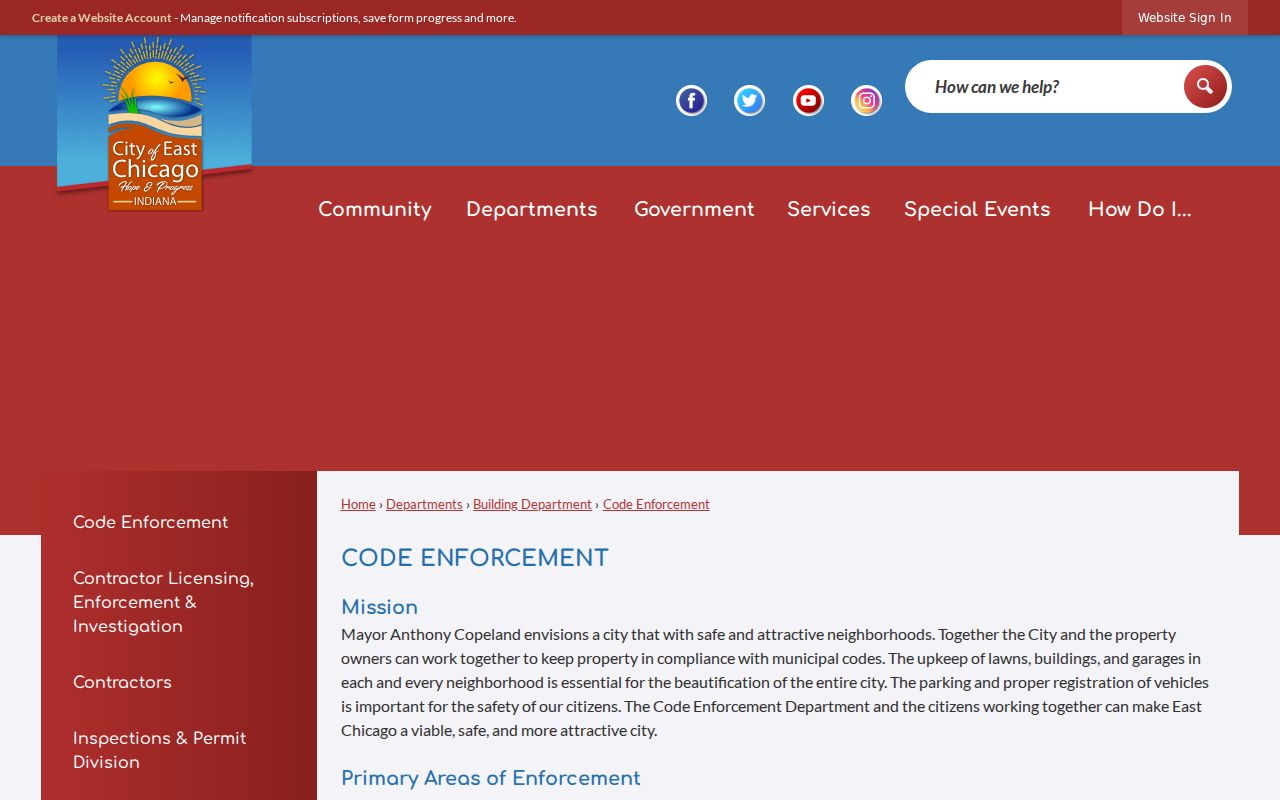This screenshot has height=800, width=1280.
Task: Click the Primary Areas of Enforcement heading
Action: [491, 778]
